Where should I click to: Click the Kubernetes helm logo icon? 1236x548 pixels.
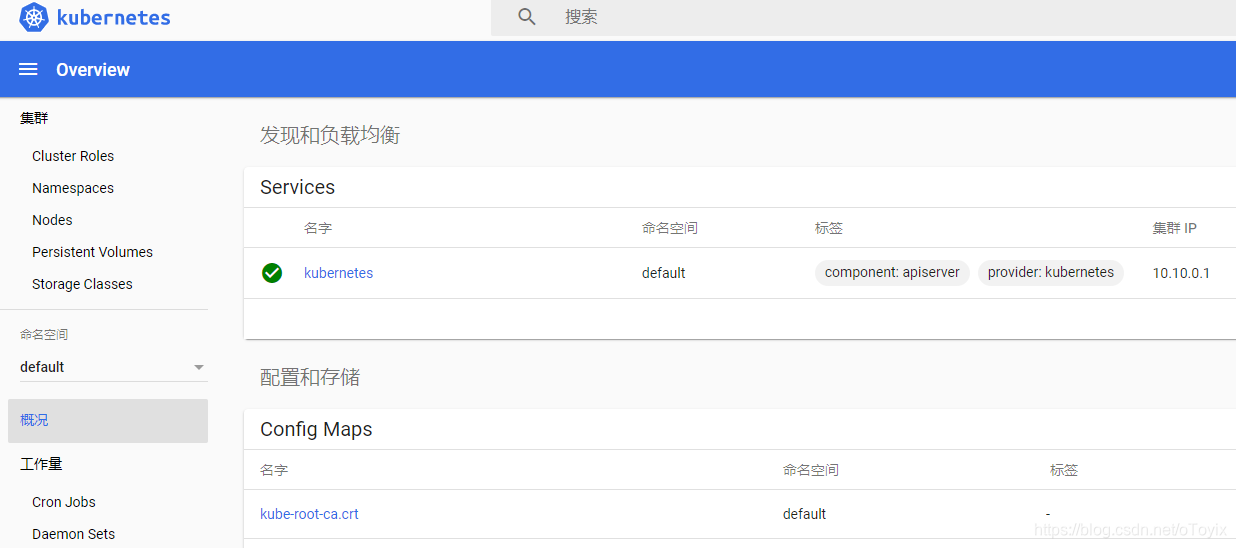point(34,17)
